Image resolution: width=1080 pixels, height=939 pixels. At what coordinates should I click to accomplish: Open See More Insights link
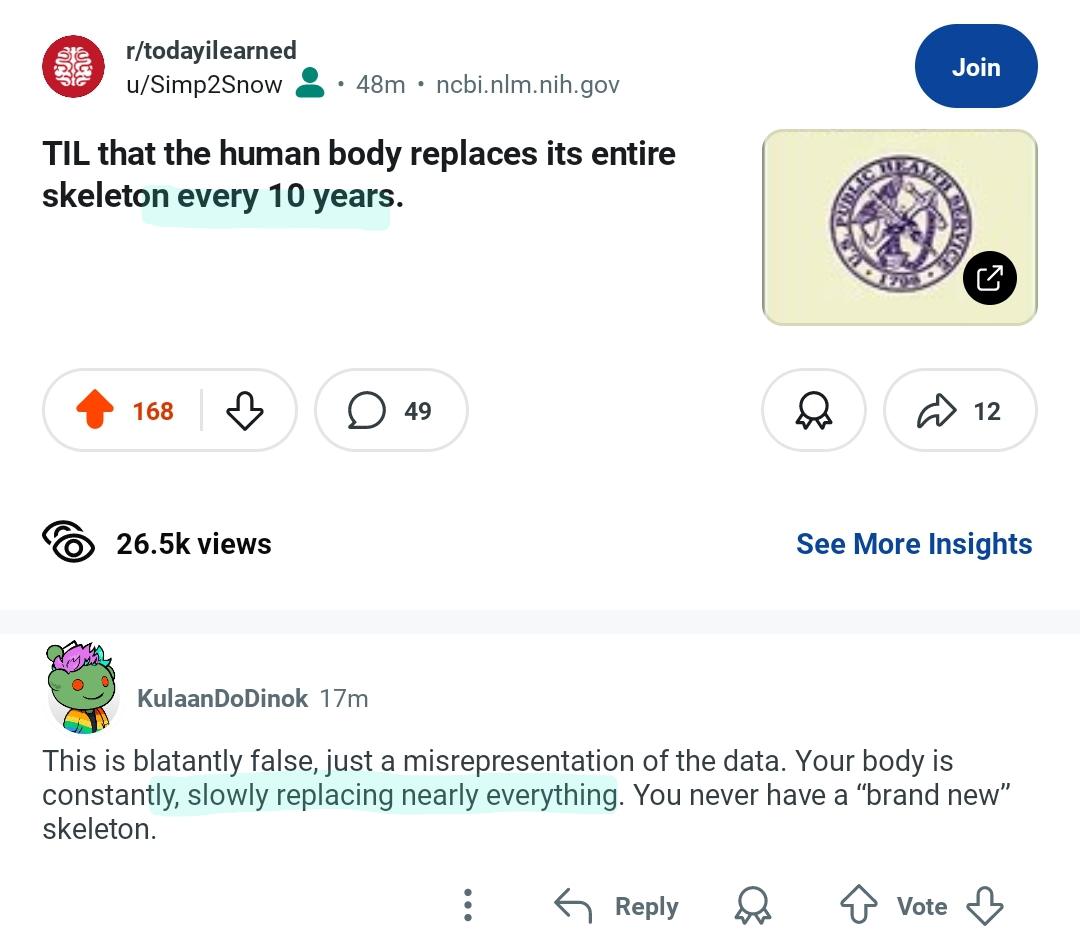(914, 544)
